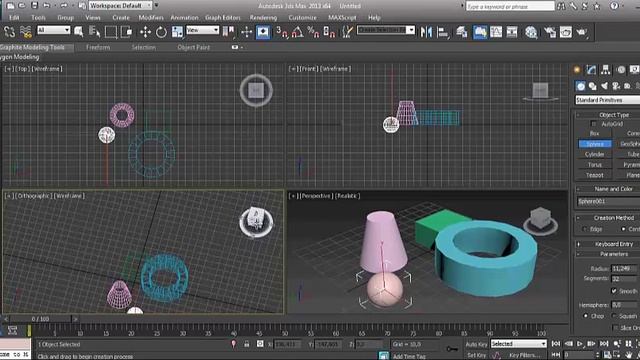Click the Align tool icon
The image size is (640, 360).
coord(442,32)
